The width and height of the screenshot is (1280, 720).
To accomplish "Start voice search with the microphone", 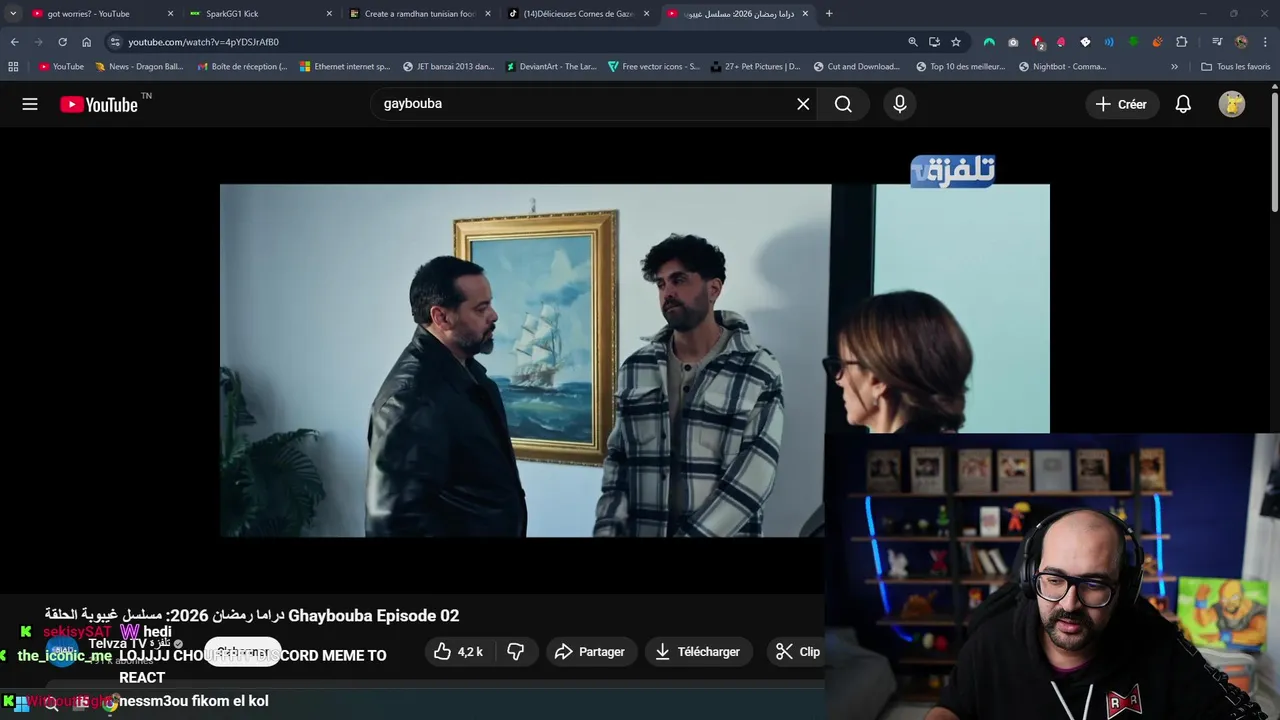I will (900, 104).
